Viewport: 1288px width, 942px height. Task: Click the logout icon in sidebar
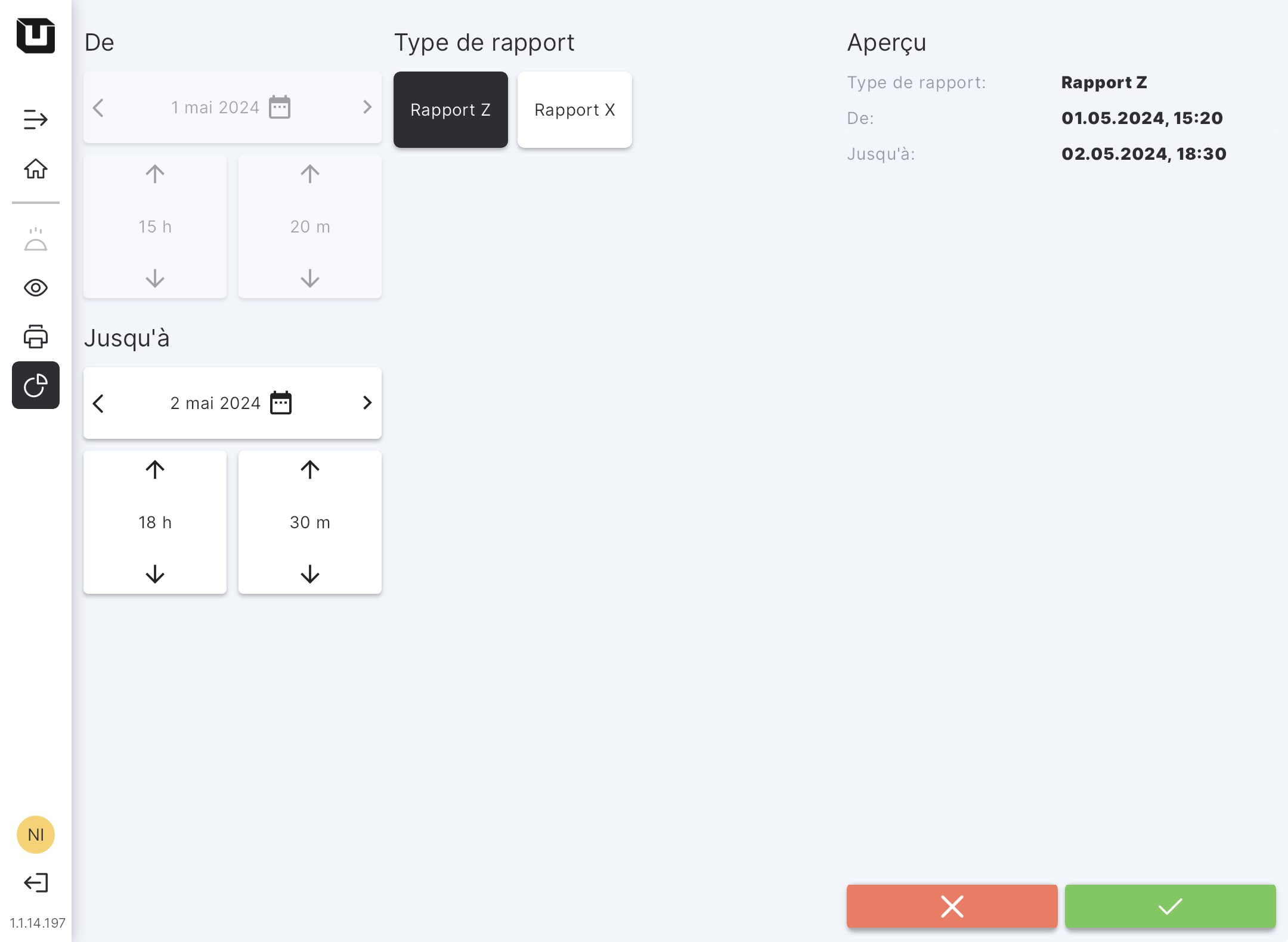(x=36, y=882)
